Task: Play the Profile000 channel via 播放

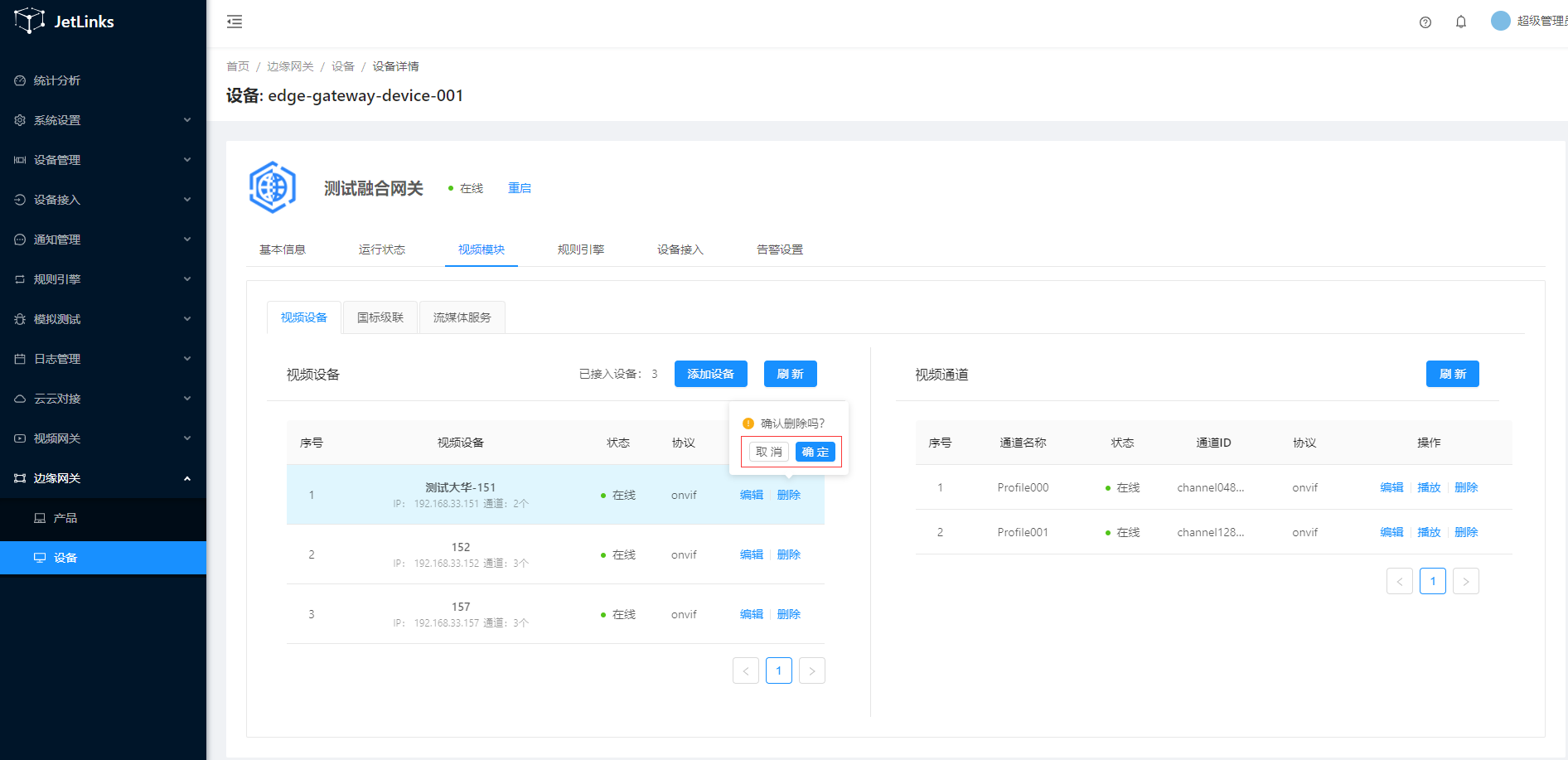Action: (x=1428, y=487)
